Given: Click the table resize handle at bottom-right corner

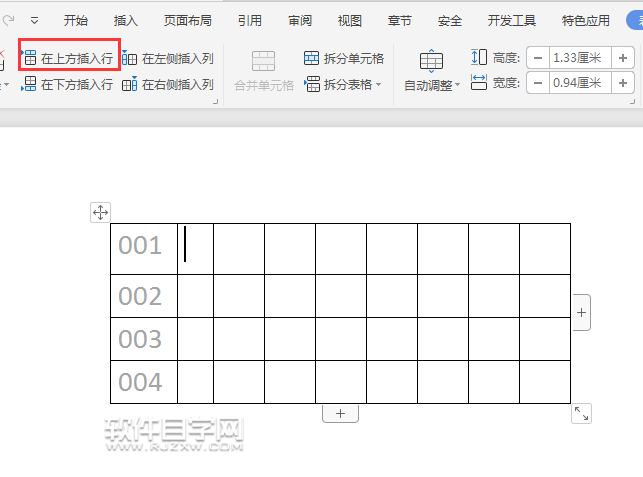Looking at the screenshot, I should click(x=581, y=413).
